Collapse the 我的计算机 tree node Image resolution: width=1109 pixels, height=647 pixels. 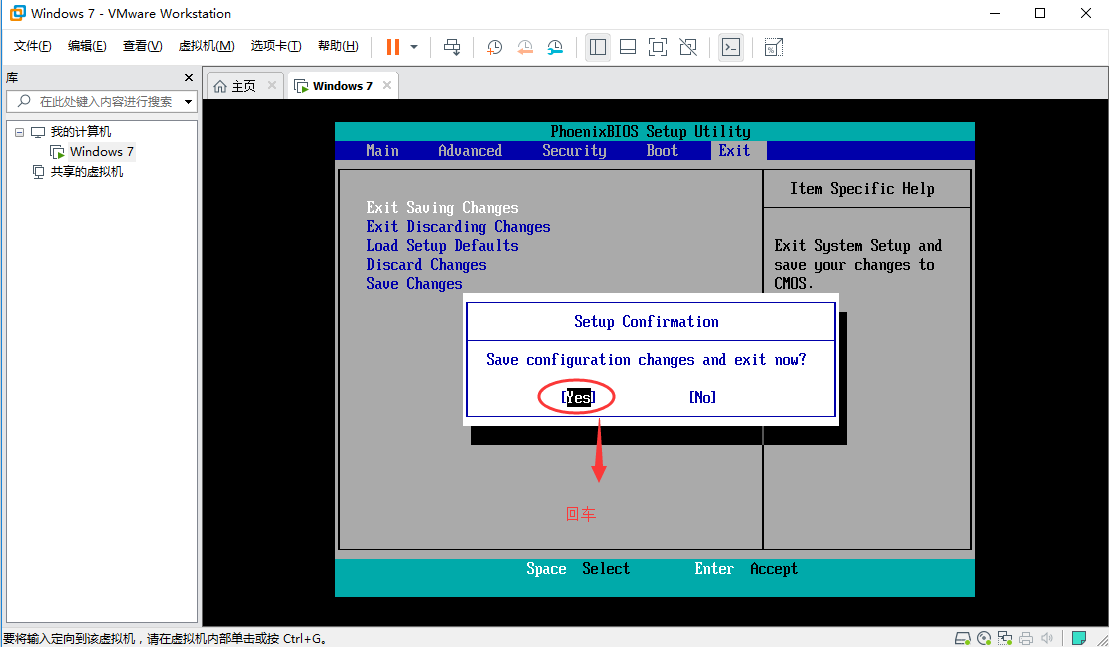pyautogui.click(x=19, y=132)
